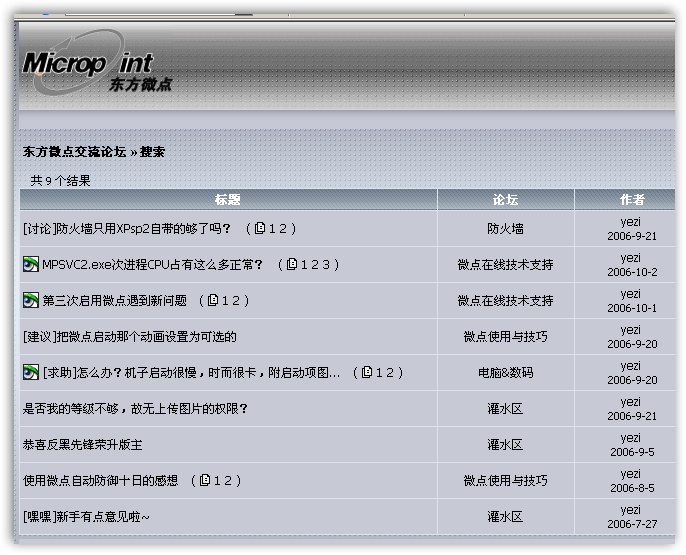Click author yezi dated 2006-7-27
Screen dimensions: 686x555
pyautogui.click(x=630, y=510)
